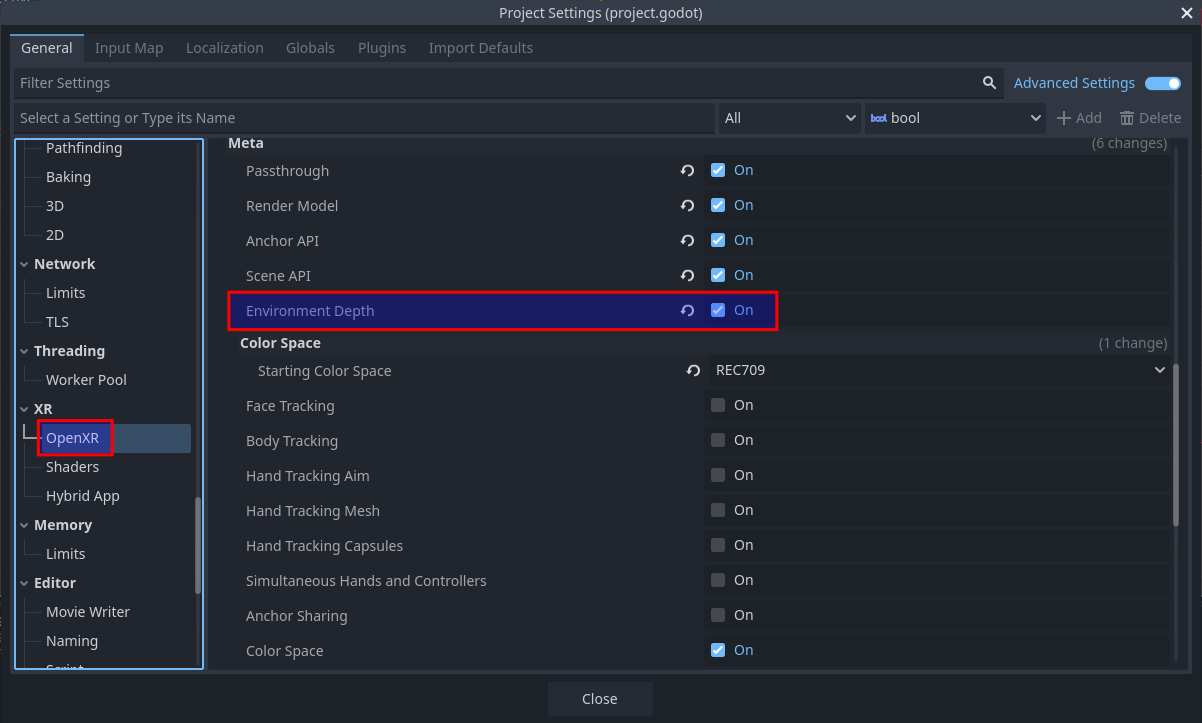Revert the Scene API setting
This screenshot has height=723, width=1202.
click(x=687, y=275)
